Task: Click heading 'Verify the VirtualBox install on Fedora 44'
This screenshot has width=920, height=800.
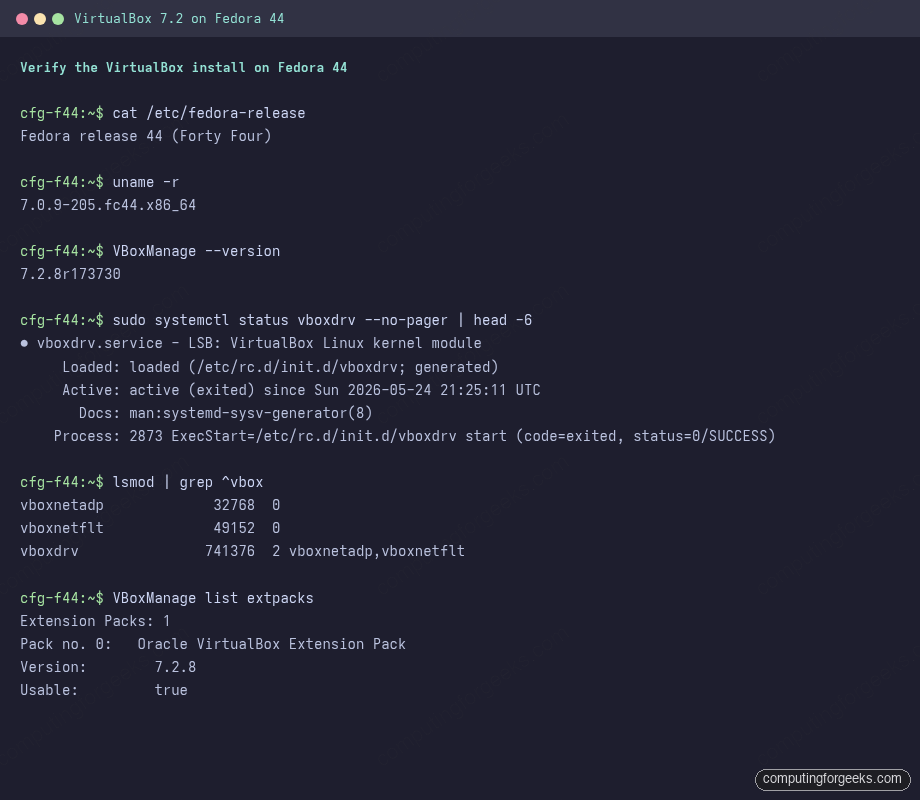Action: tap(184, 67)
